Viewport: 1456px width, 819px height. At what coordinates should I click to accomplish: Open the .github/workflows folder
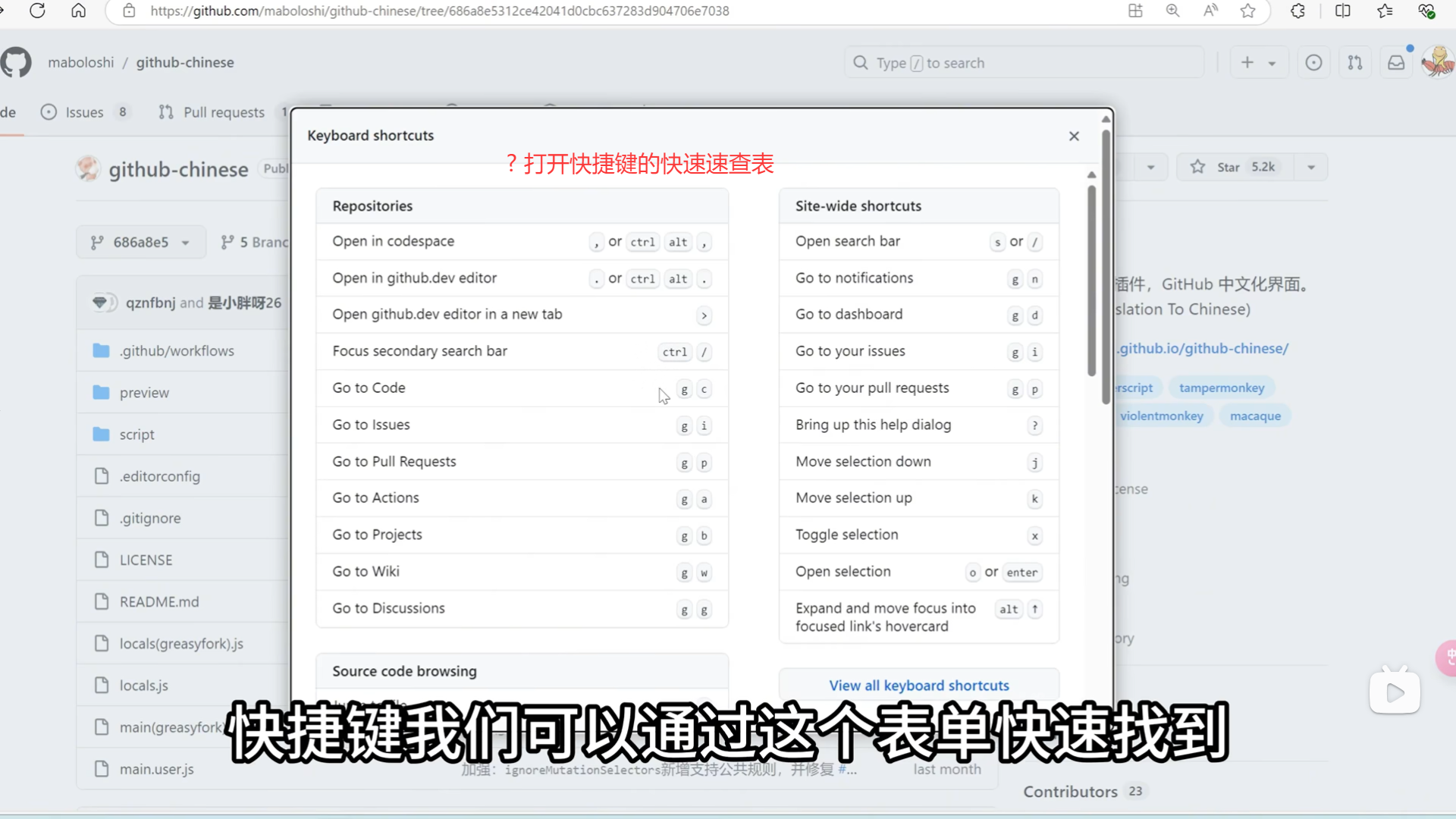pos(177,350)
